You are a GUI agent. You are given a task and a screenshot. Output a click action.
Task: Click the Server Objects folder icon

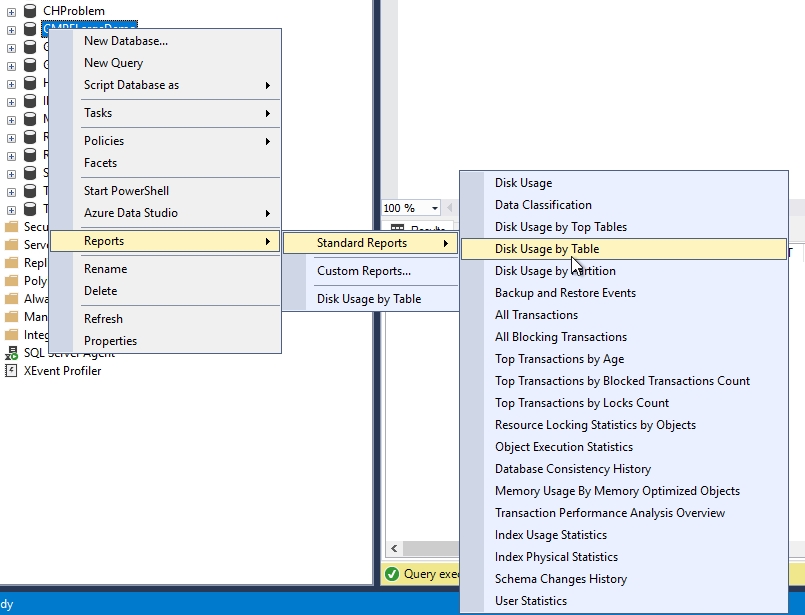click(13, 244)
